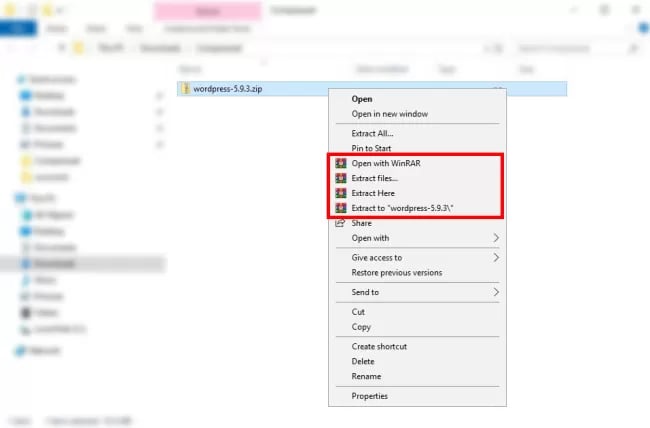
Task: Click the Share icon in context menu
Action: (x=340, y=223)
